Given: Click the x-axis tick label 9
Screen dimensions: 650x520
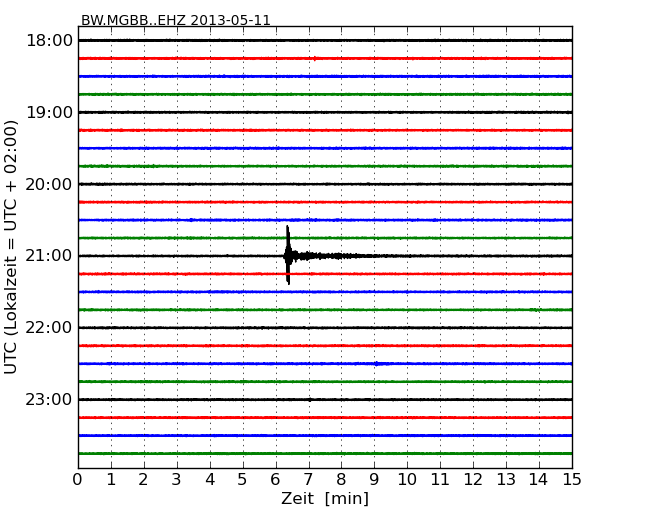Looking at the screenshot, I should coord(374,480).
